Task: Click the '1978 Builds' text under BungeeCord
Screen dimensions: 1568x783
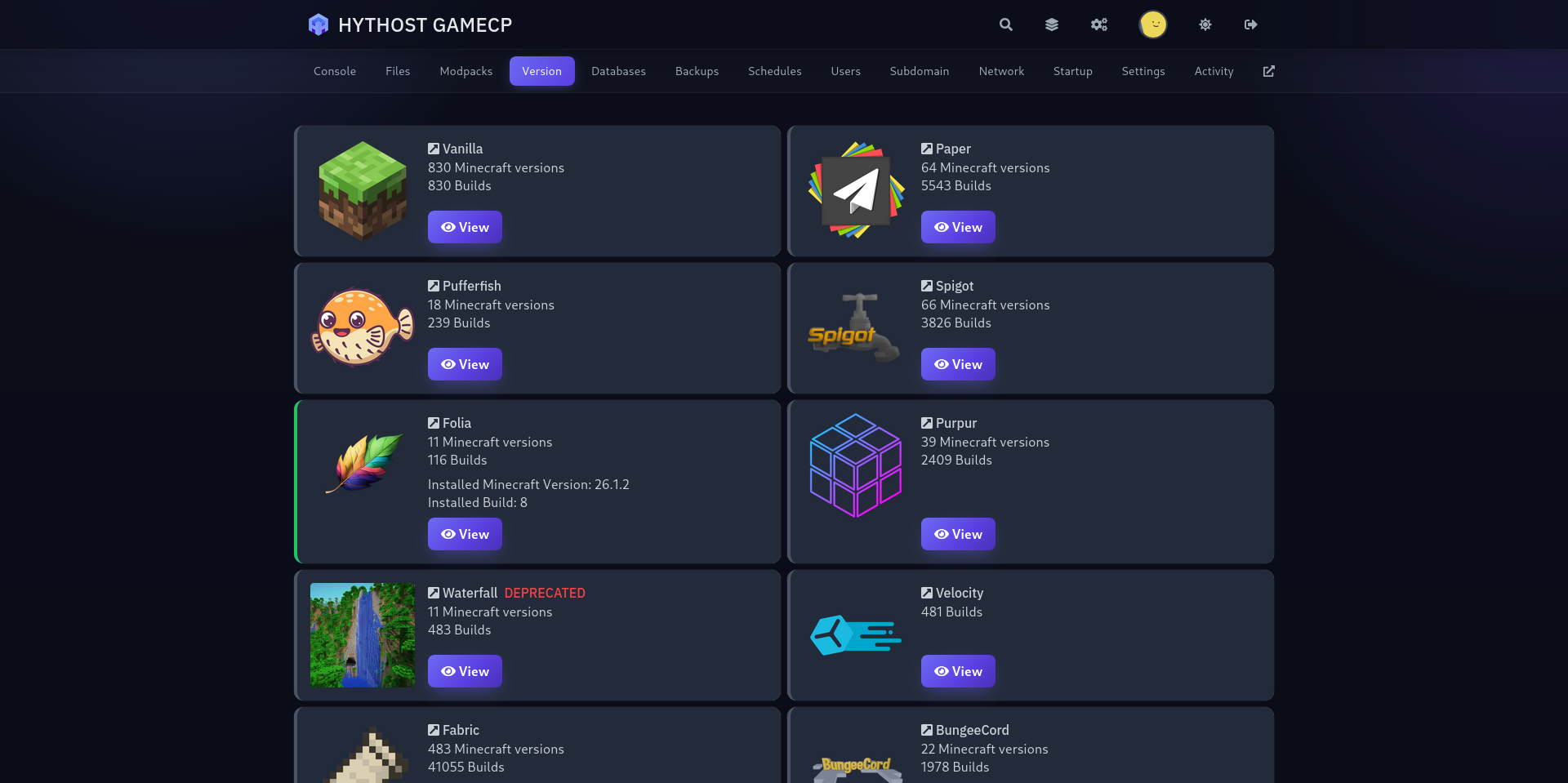Action: coord(955,767)
